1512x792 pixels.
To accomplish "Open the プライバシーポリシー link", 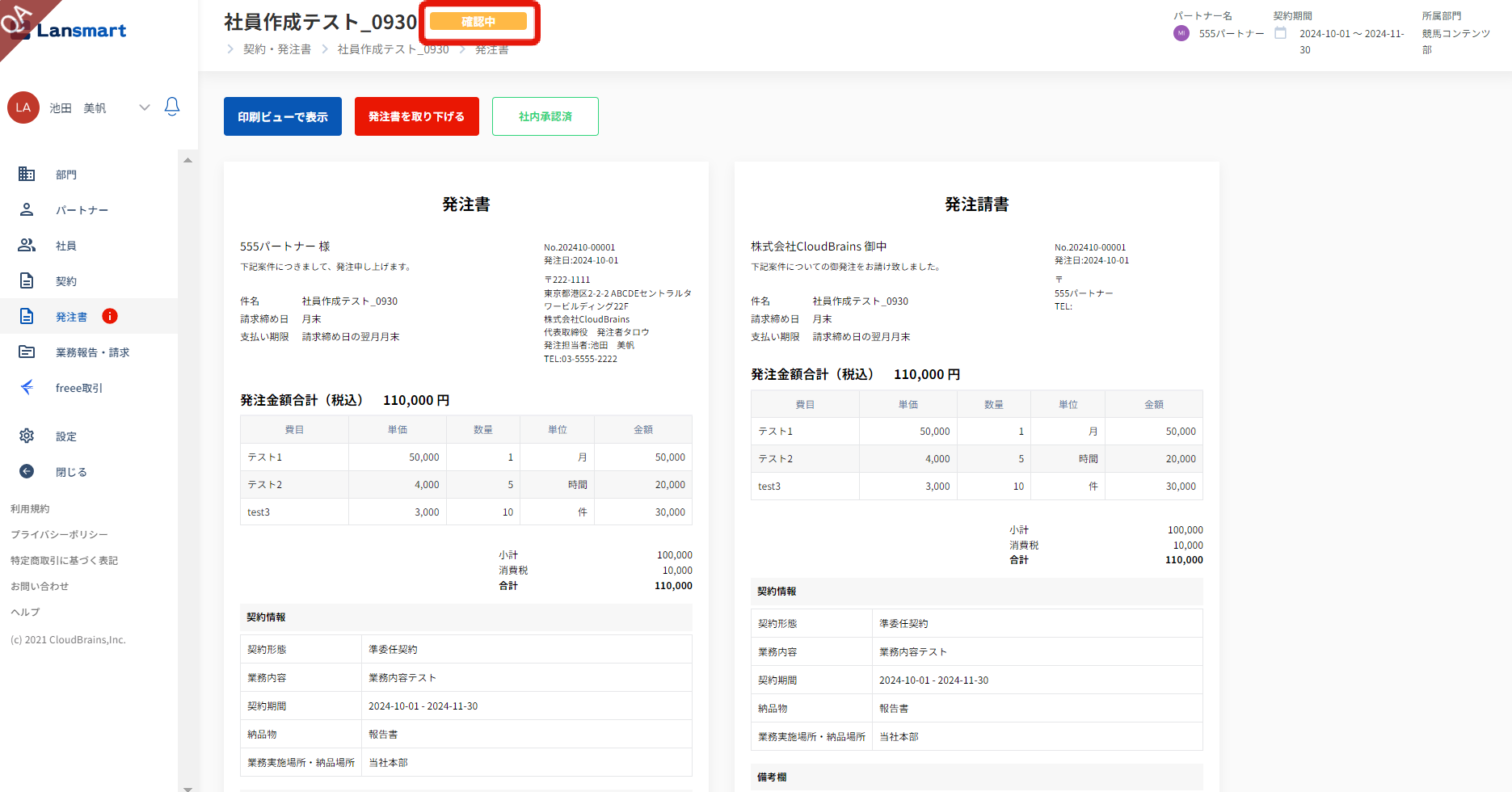I will click(59, 534).
